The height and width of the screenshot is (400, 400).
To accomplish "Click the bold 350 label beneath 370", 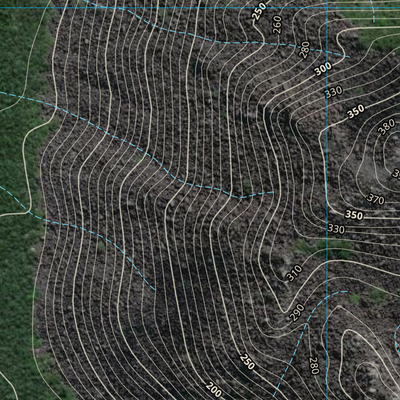I will (x=354, y=215).
